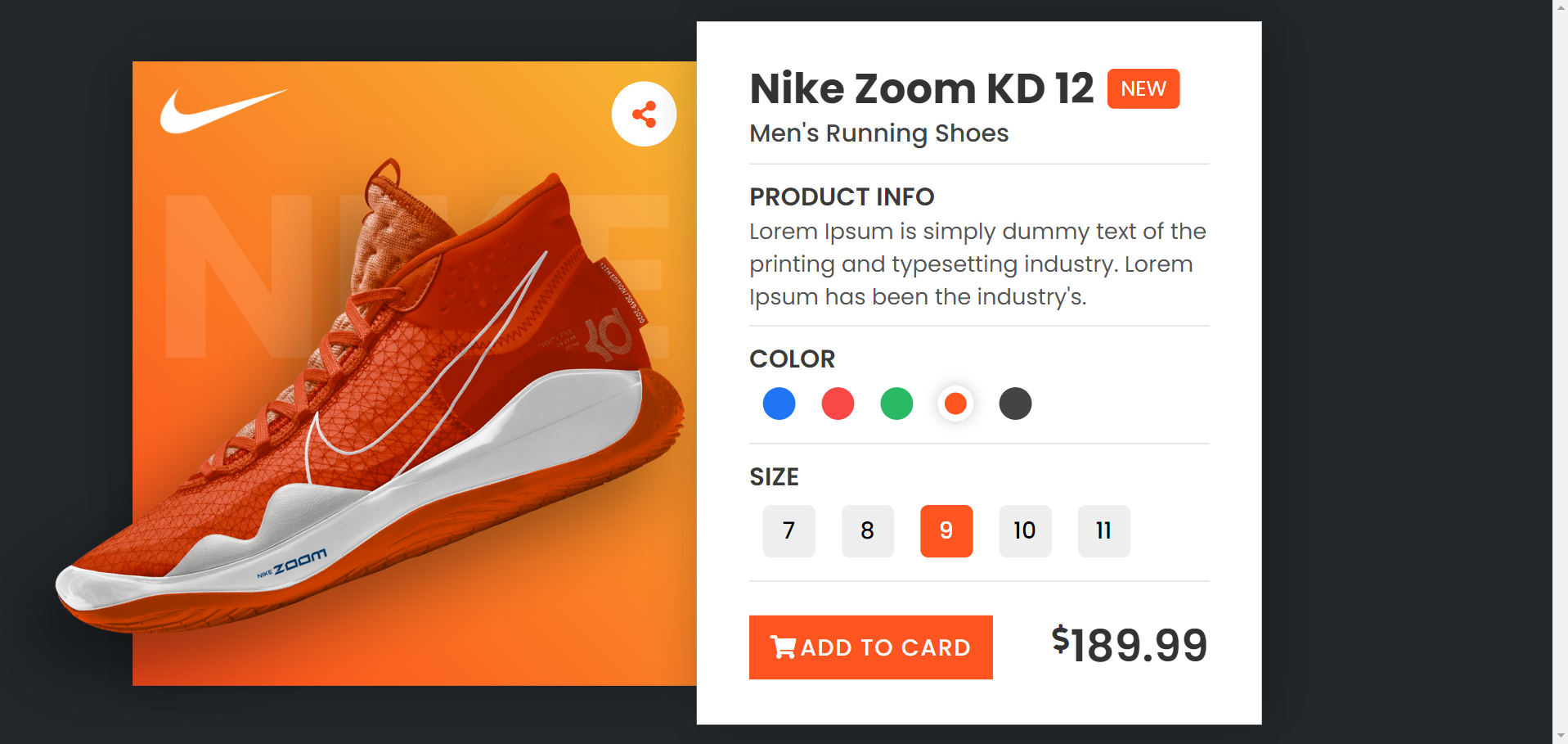Choose shoe size 8
Viewport: 1568px width, 744px height.
pyautogui.click(x=867, y=531)
